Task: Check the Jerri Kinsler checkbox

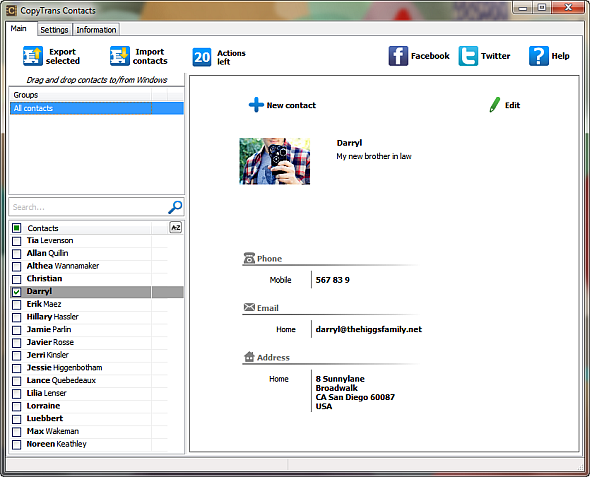Action: [17, 355]
